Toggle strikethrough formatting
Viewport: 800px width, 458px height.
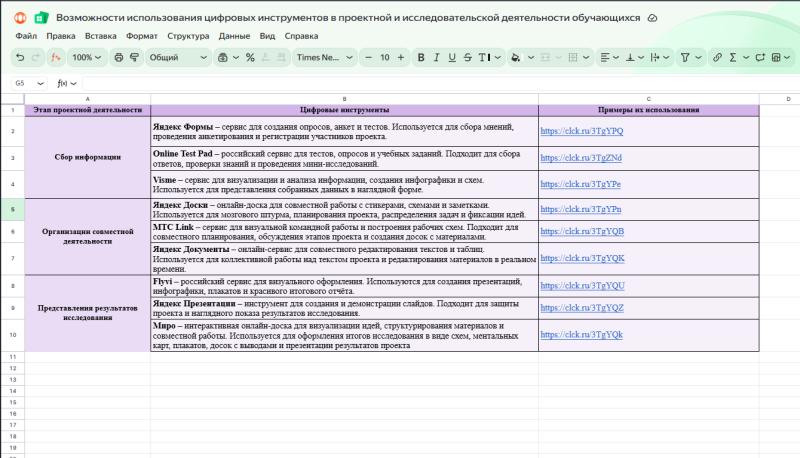point(467,58)
